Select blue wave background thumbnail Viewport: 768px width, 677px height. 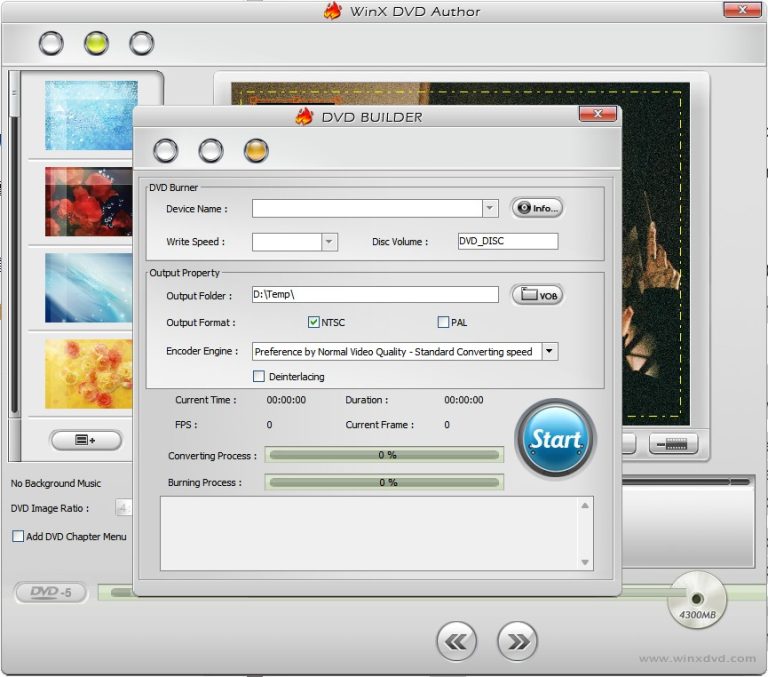[x=89, y=288]
